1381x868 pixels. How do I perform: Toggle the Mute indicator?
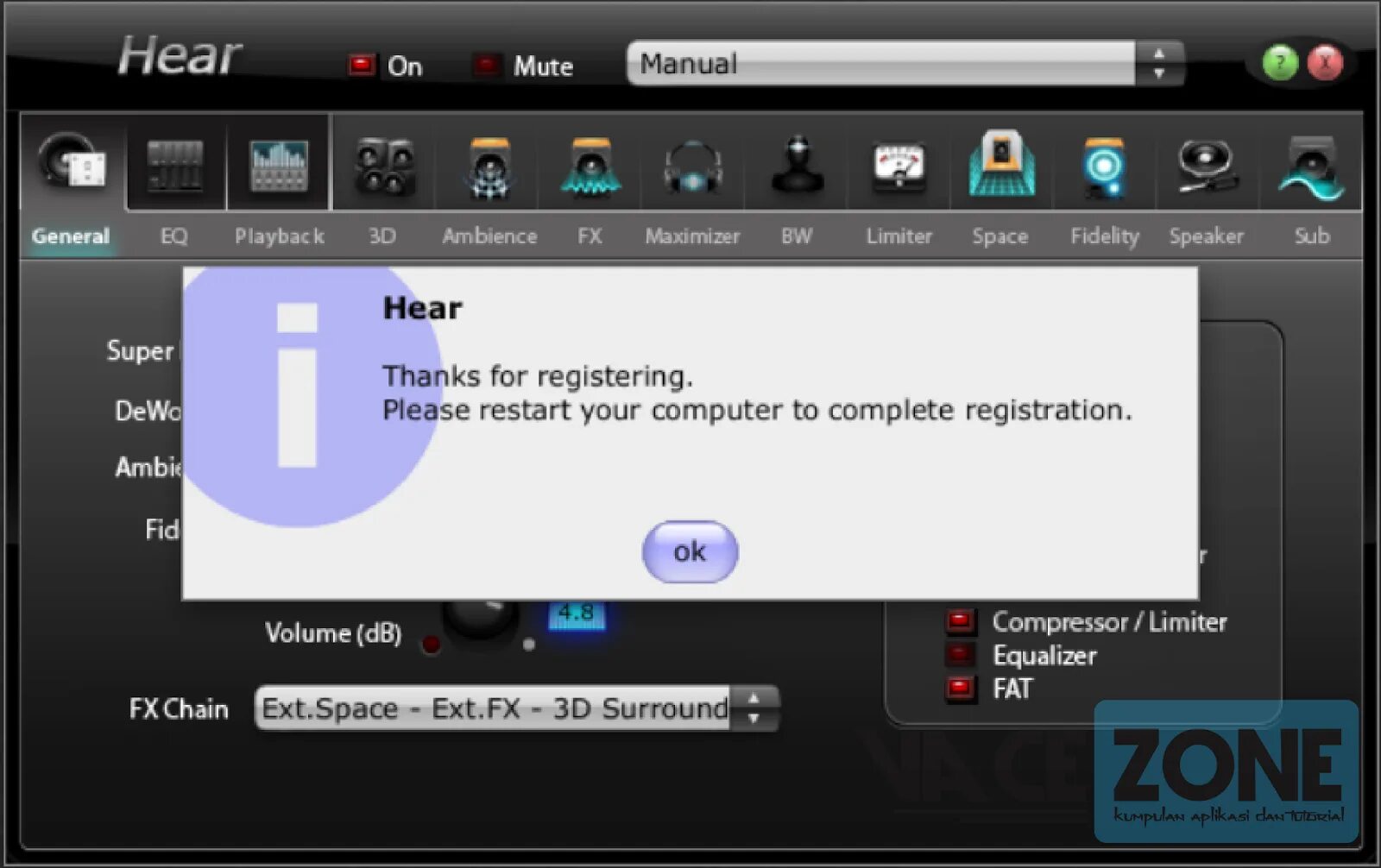coord(487,65)
